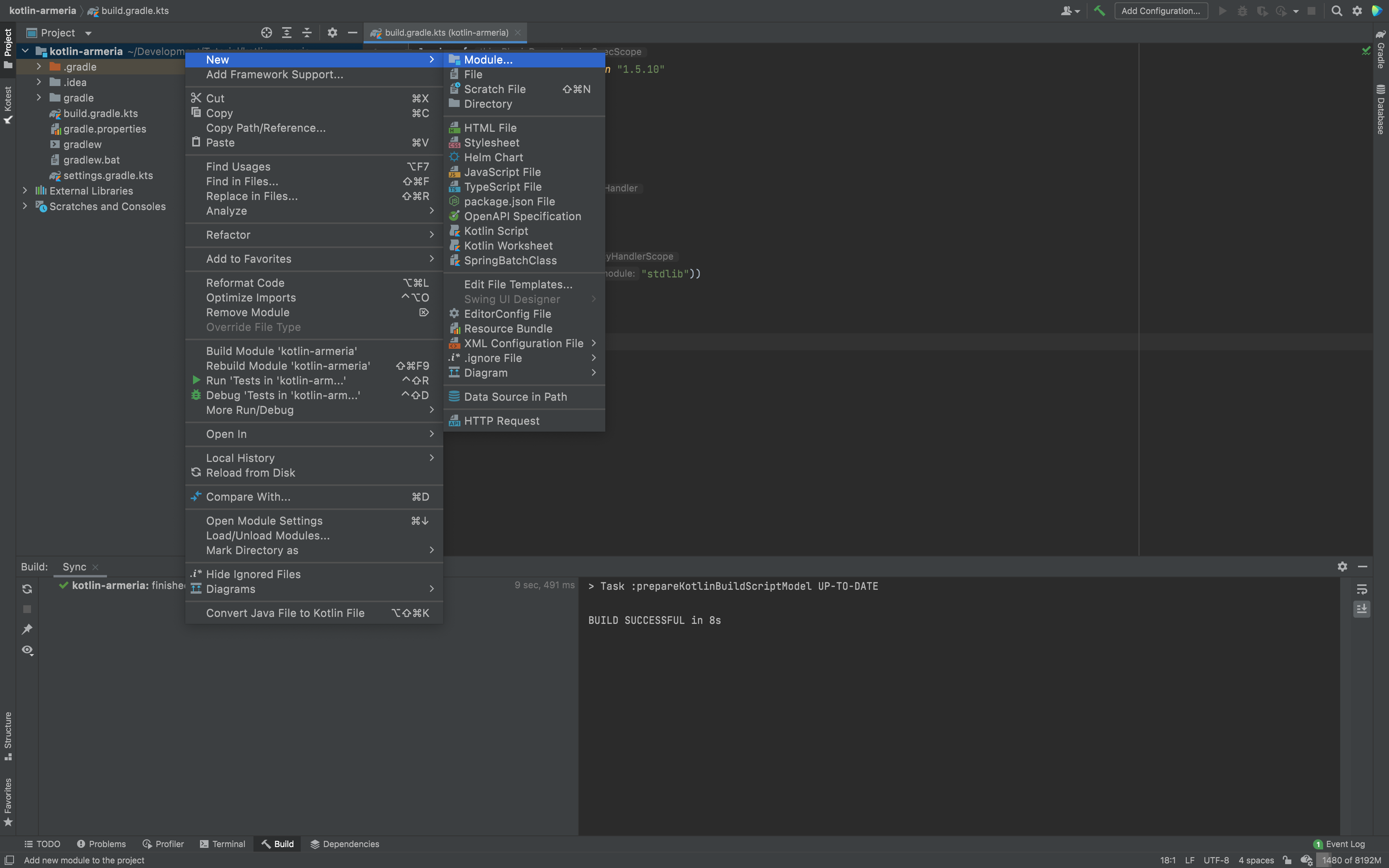The height and width of the screenshot is (868, 1389).
Task: Choose Reload from Disk menu item
Action: [x=250, y=472]
